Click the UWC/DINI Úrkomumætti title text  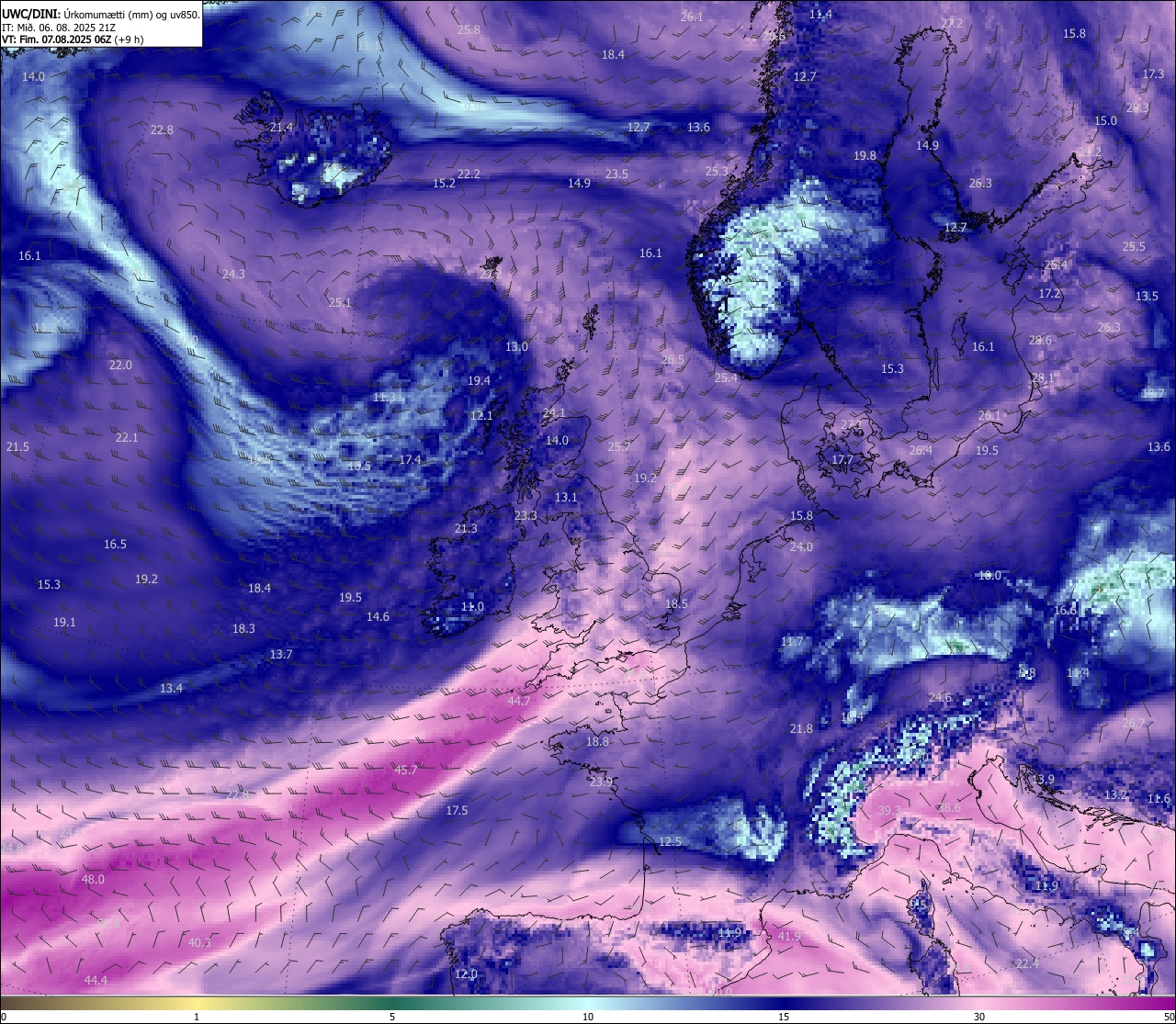pyautogui.click(x=101, y=15)
